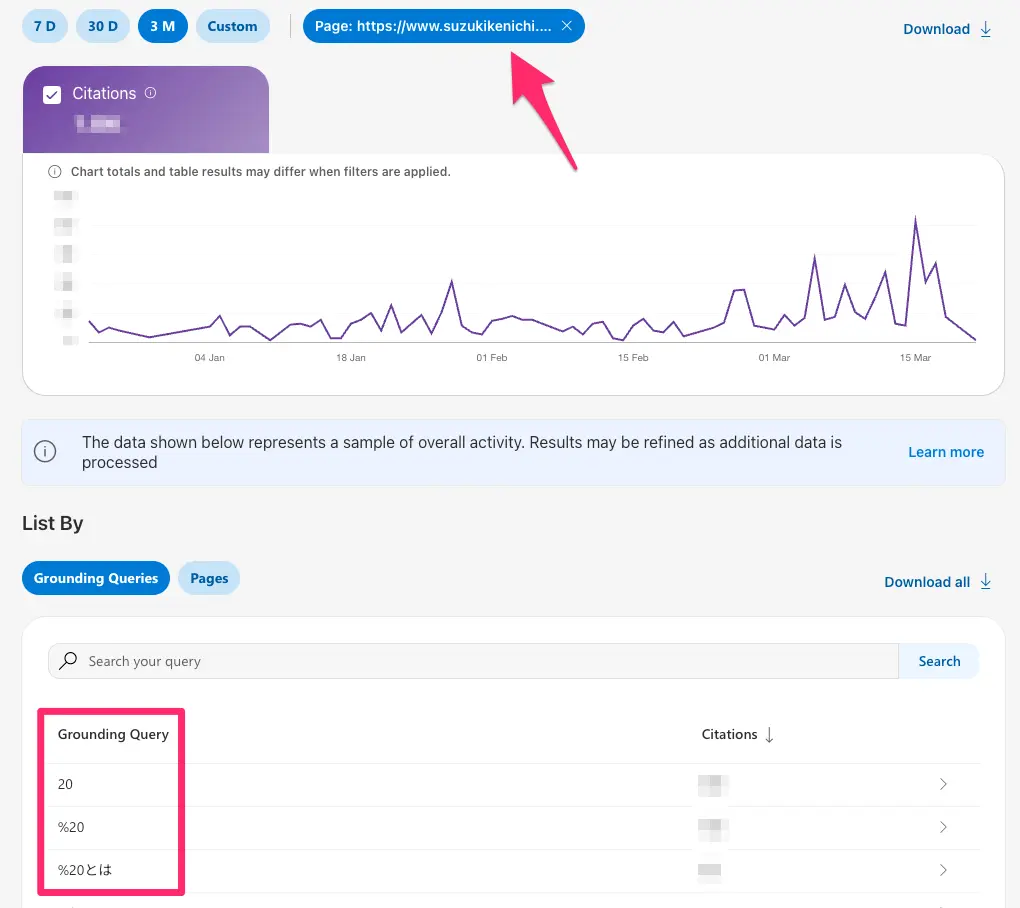Open the Custom date range picker

coord(233,26)
